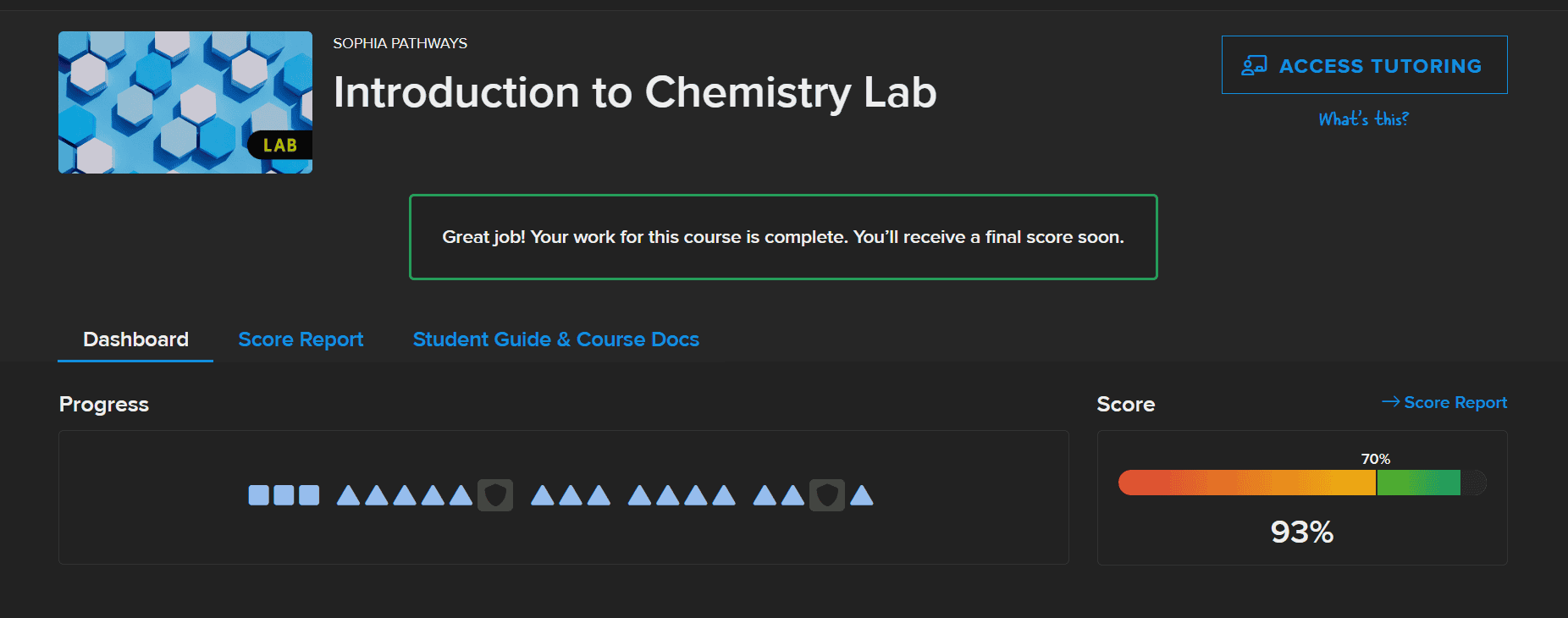Click the Introduction to Chemistry Lab course thumbnail
1568x618 pixels.
(185, 102)
